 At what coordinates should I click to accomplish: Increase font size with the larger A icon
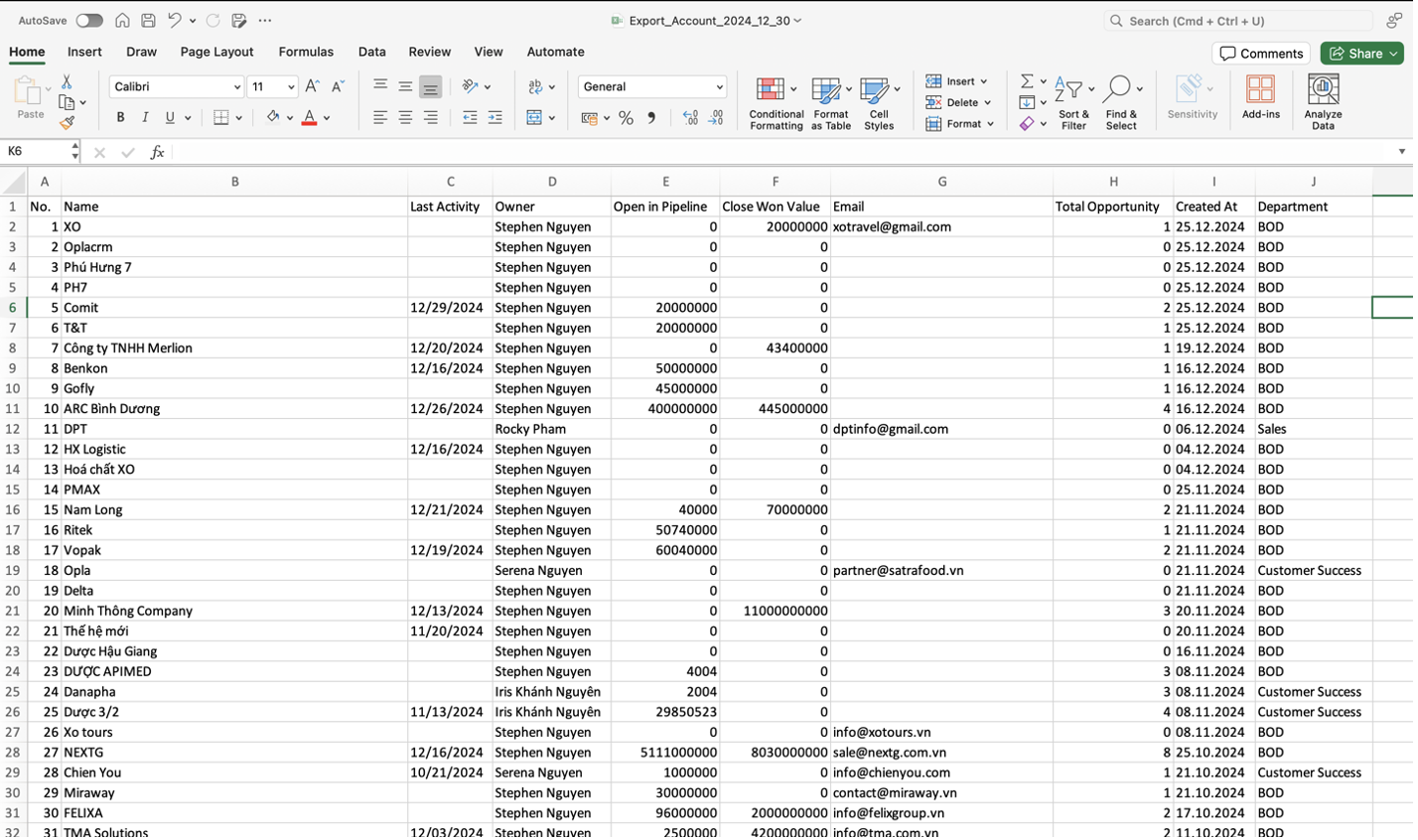pos(313,87)
